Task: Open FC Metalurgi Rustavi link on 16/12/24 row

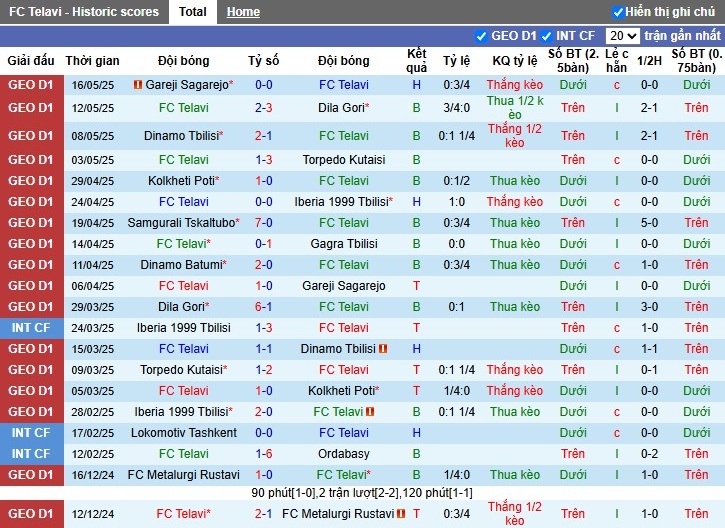Action: 184,474
